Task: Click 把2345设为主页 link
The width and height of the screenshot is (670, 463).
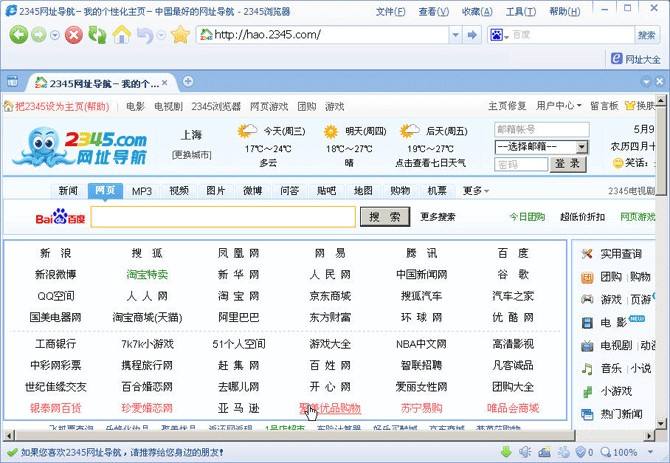Action: (62, 106)
